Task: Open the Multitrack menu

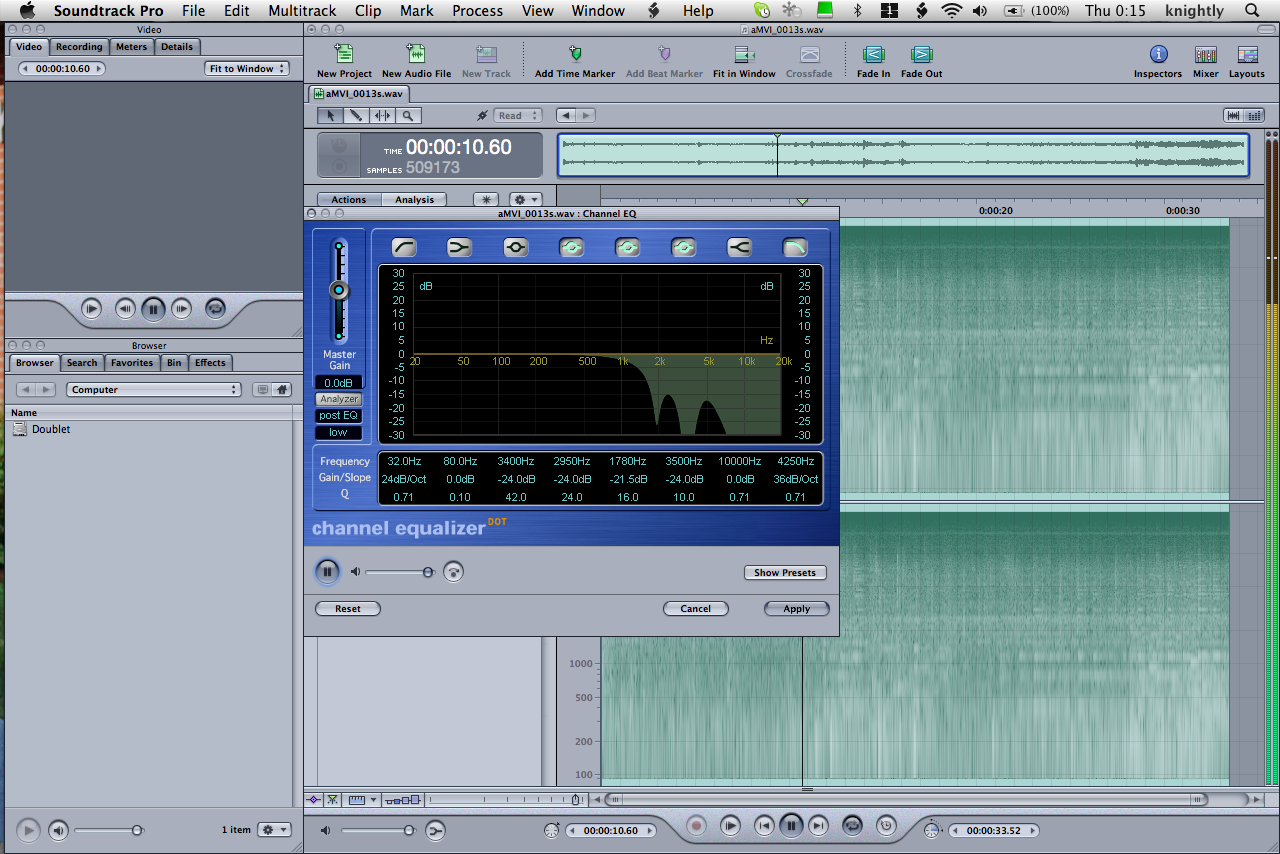Action: 302,11
